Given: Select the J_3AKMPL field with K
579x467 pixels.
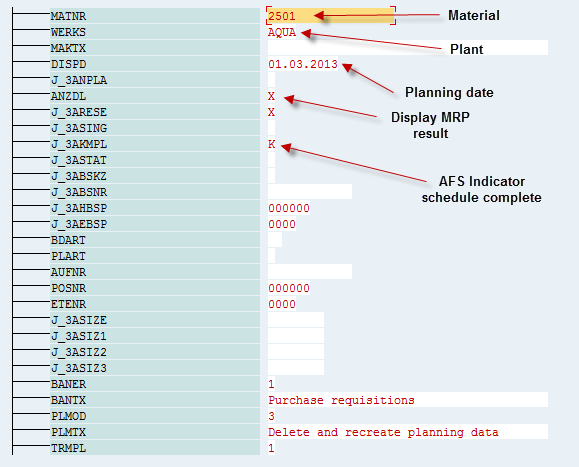Looking at the screenshot, I should (271, 144).
